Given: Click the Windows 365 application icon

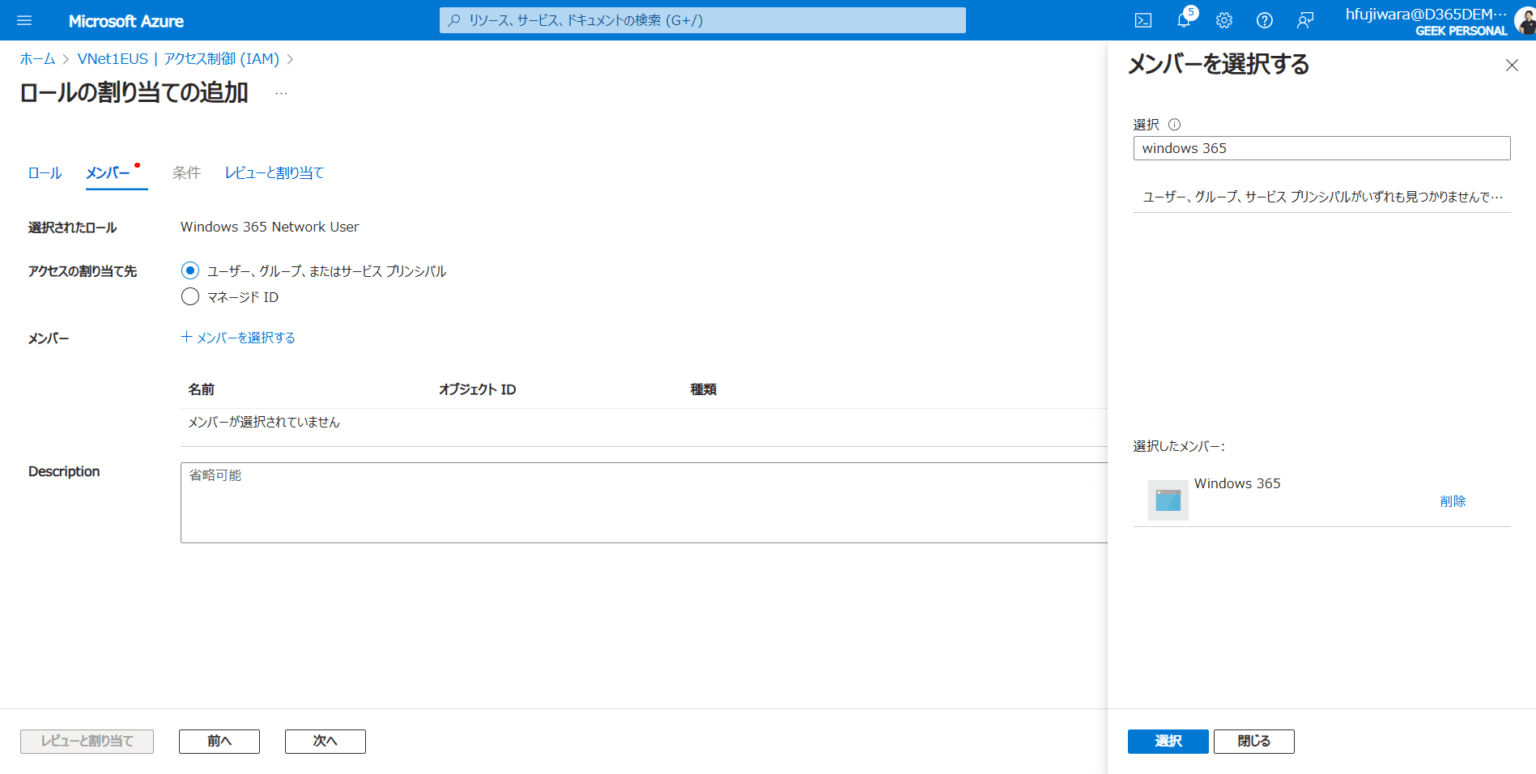Looking at the screenshot, I should pos(1166,499).
